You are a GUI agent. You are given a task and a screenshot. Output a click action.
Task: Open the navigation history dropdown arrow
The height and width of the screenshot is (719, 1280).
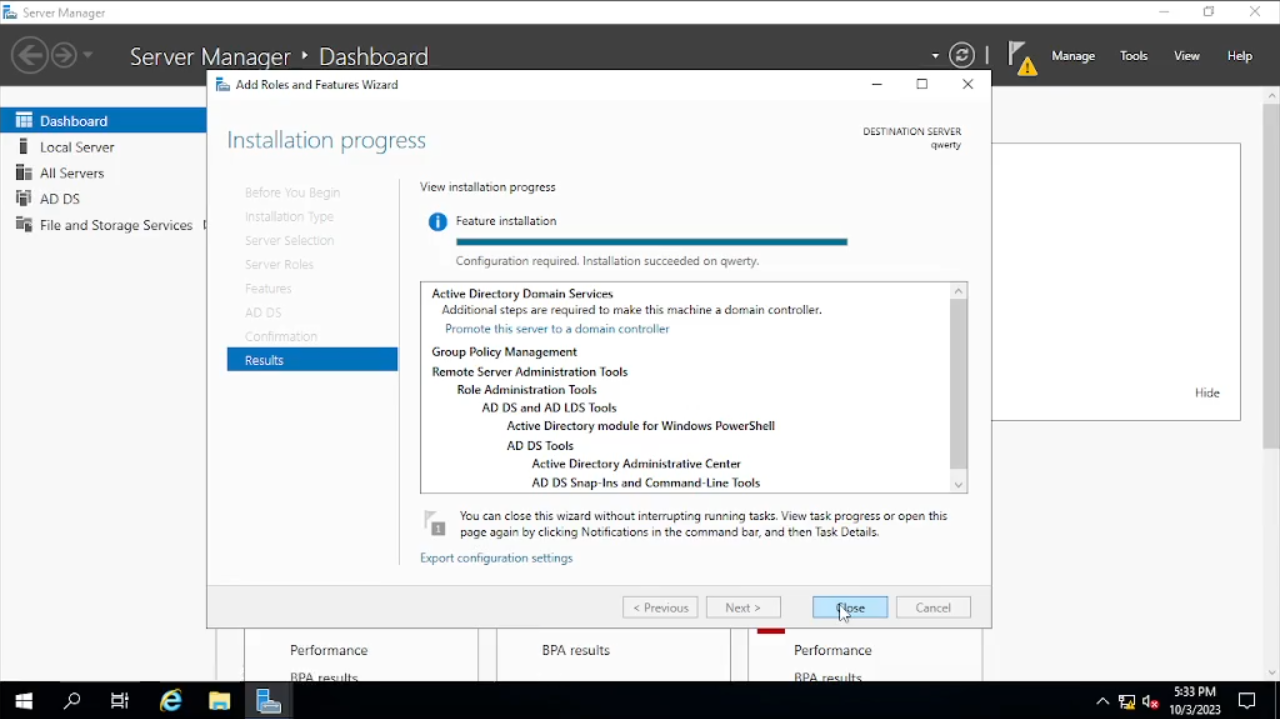coord(88,55)
